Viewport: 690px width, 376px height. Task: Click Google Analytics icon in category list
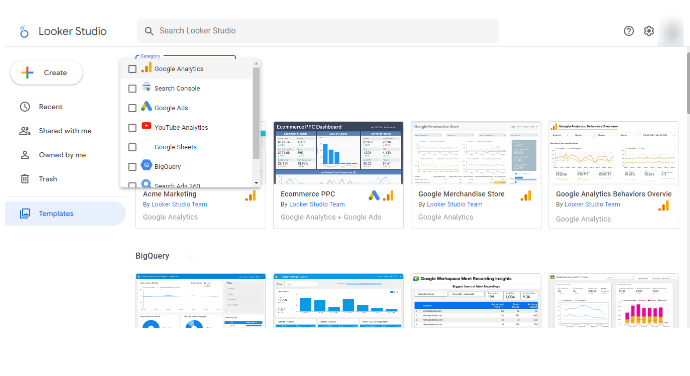pyautogui.click(x=147, y=68)
